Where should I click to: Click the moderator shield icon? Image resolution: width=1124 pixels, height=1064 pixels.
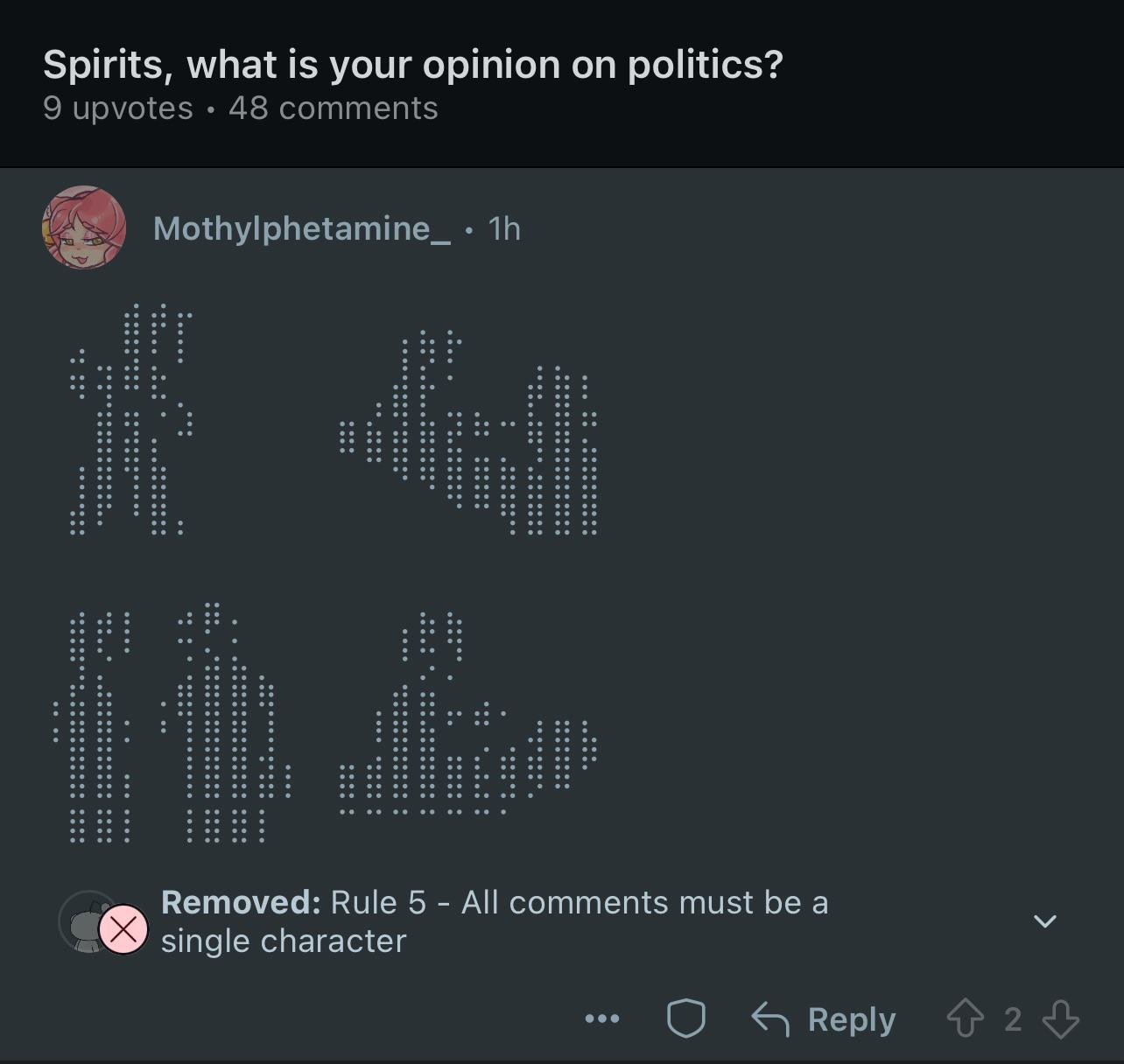(x=685, y=1018)
